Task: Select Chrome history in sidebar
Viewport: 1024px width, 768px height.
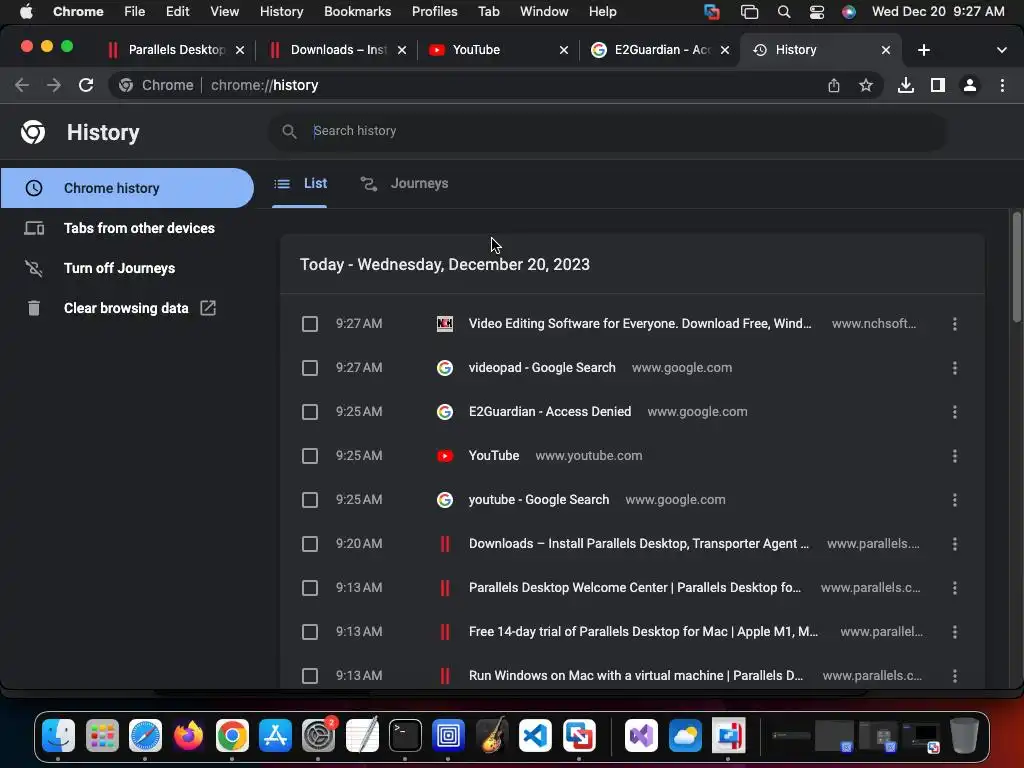Action: [x=127, y=188]
